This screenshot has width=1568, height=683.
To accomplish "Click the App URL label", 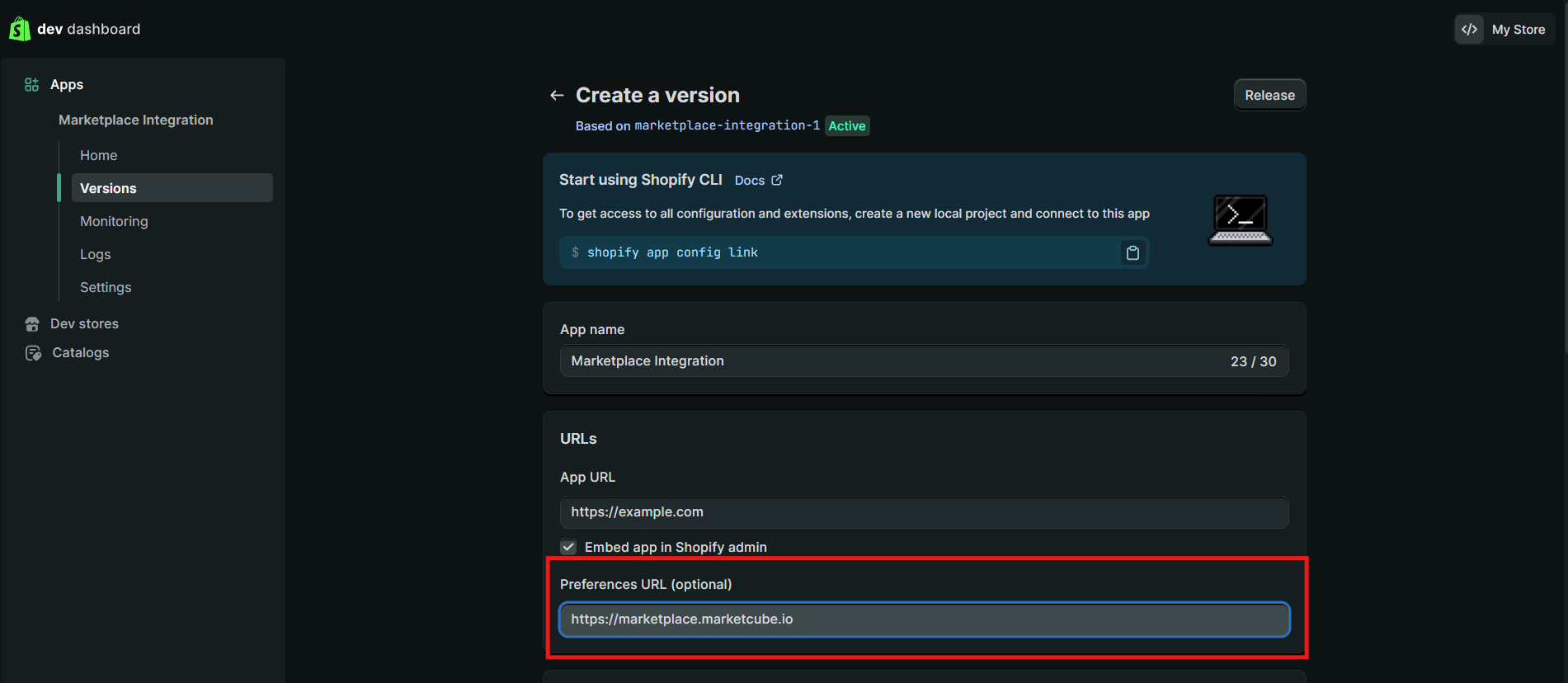I will coord(587,477).
